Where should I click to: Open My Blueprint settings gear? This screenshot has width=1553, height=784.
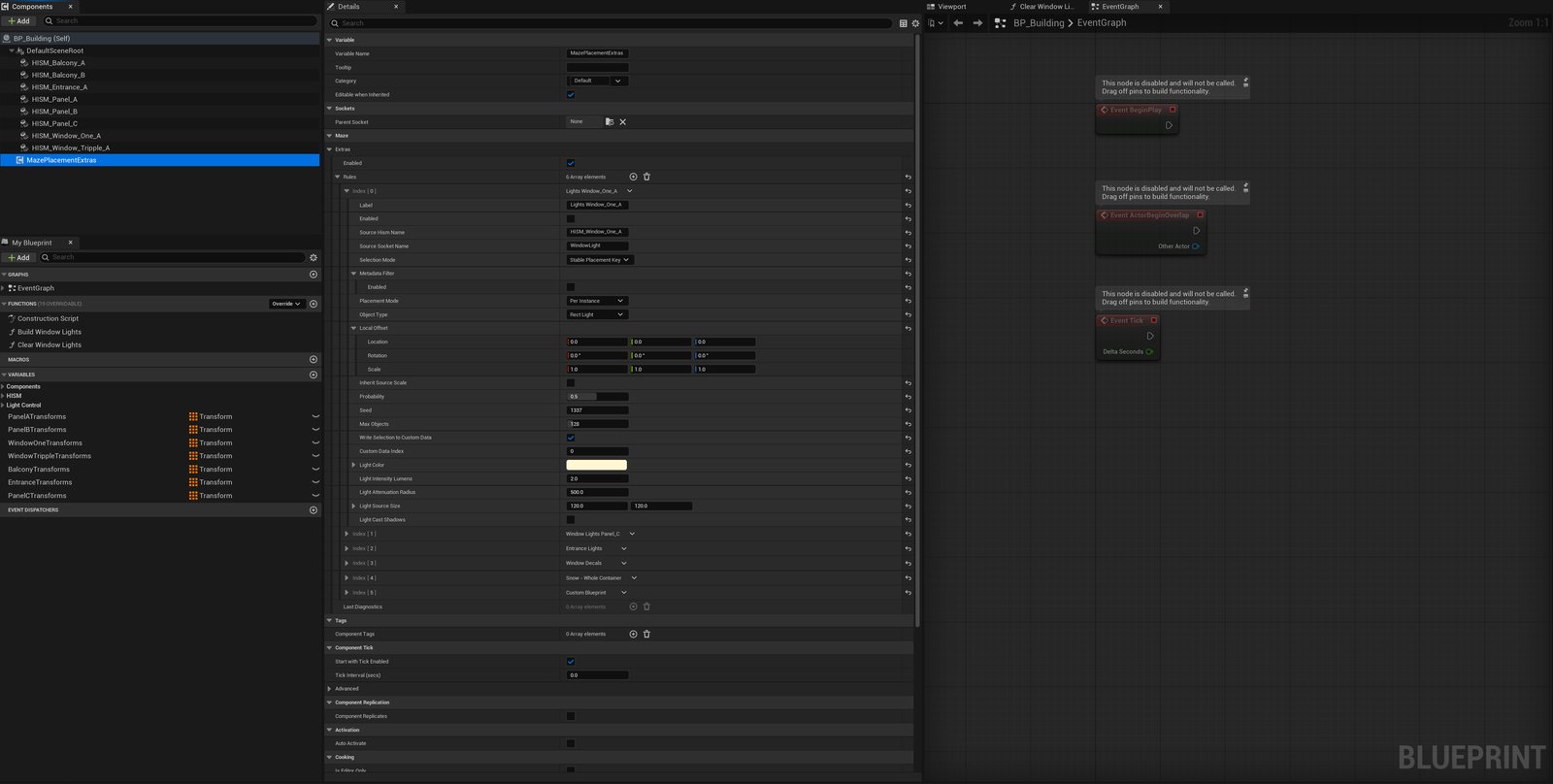314,258
